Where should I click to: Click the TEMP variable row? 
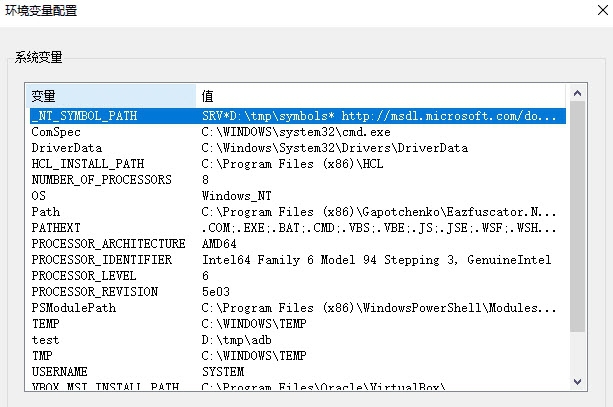click(x=46, y=324)
